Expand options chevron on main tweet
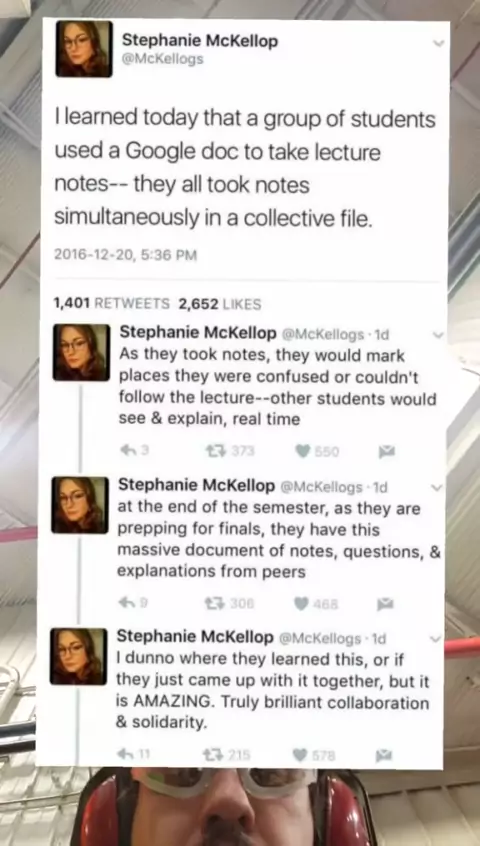Image resolution: width=480 pixels, height=846 pixels. (439, 43)
